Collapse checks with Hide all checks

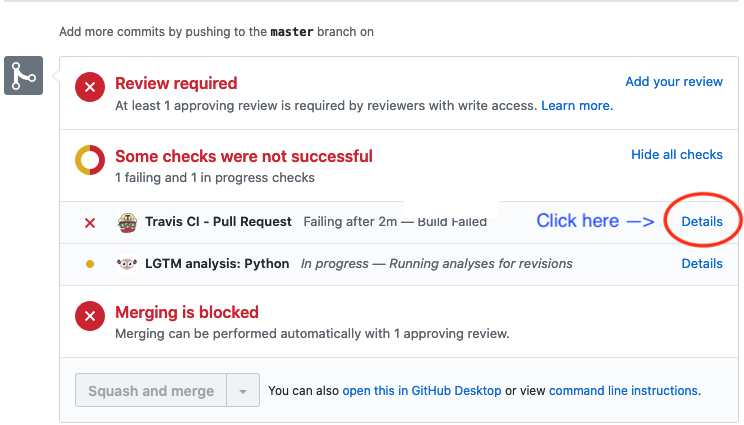click(x=676, y=155)
